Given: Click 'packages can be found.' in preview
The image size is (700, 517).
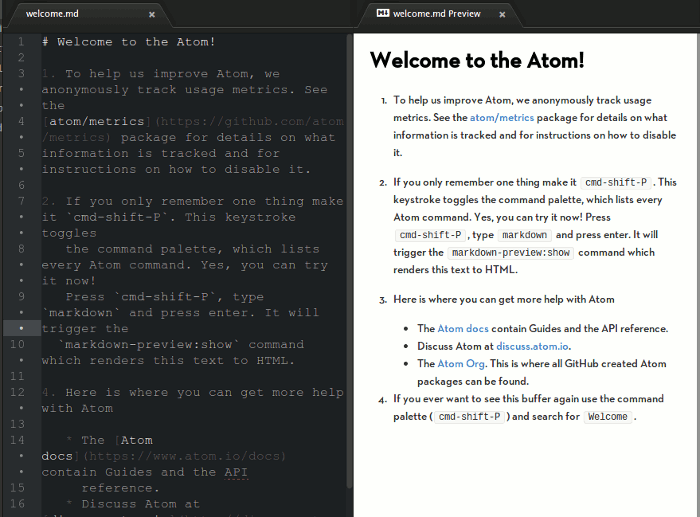Looking at the screenshot, I should [x=473, y=381].
